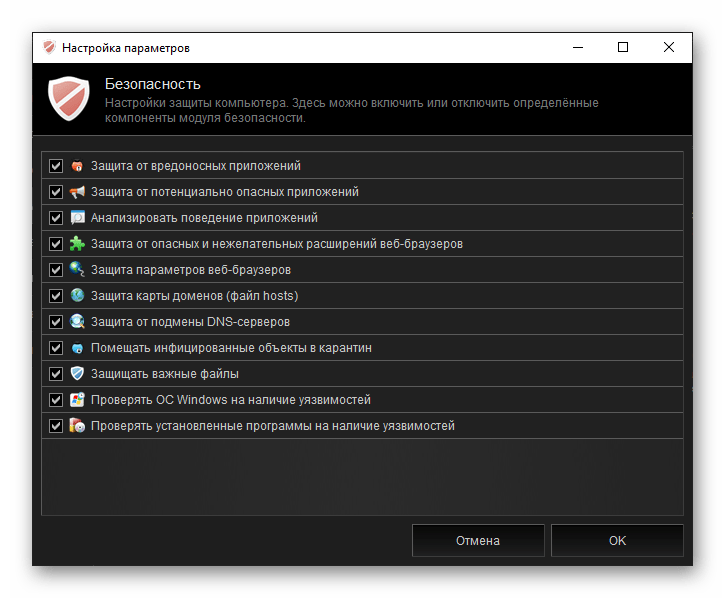Select the text Анализировать поведение приложений

point(204,217)
